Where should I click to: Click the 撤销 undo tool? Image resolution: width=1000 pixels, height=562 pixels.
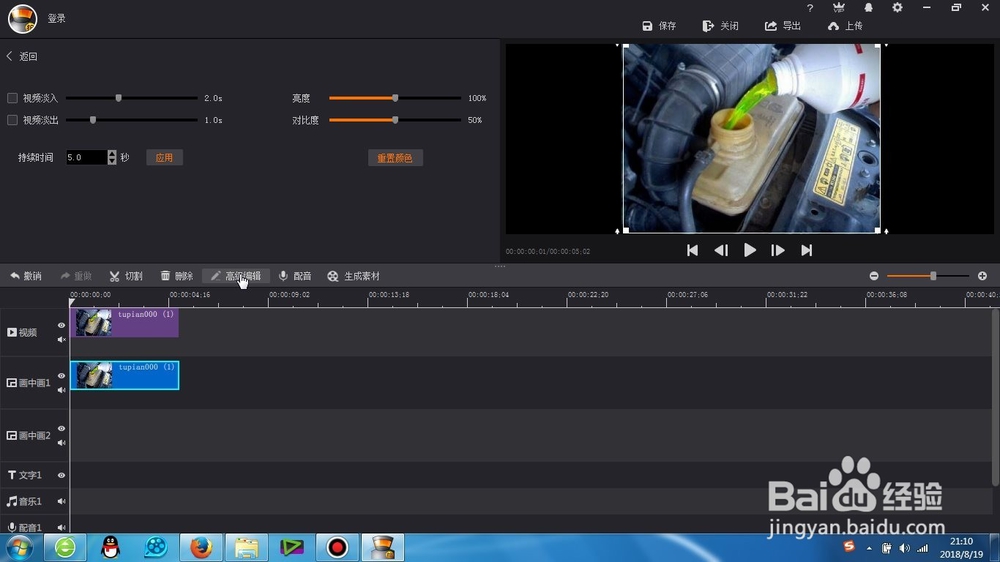pos(26,276)
